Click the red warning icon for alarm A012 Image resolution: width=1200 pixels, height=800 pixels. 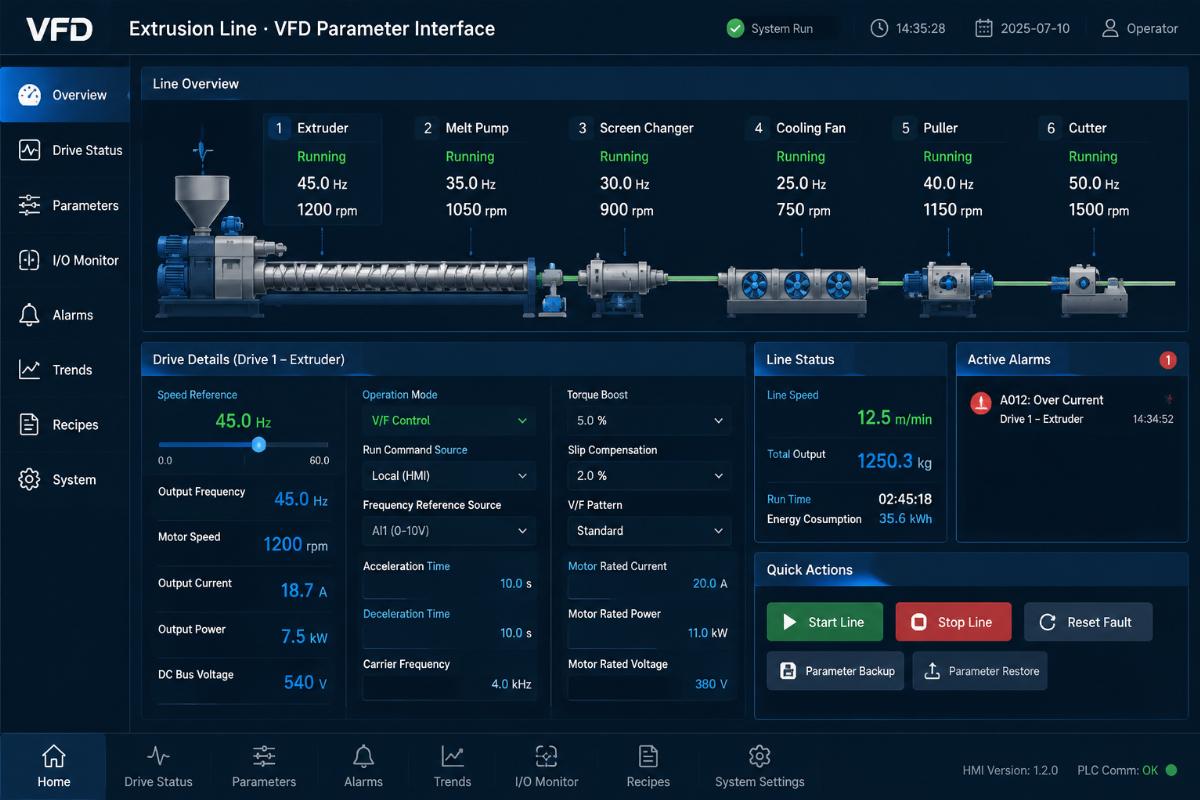980,403
